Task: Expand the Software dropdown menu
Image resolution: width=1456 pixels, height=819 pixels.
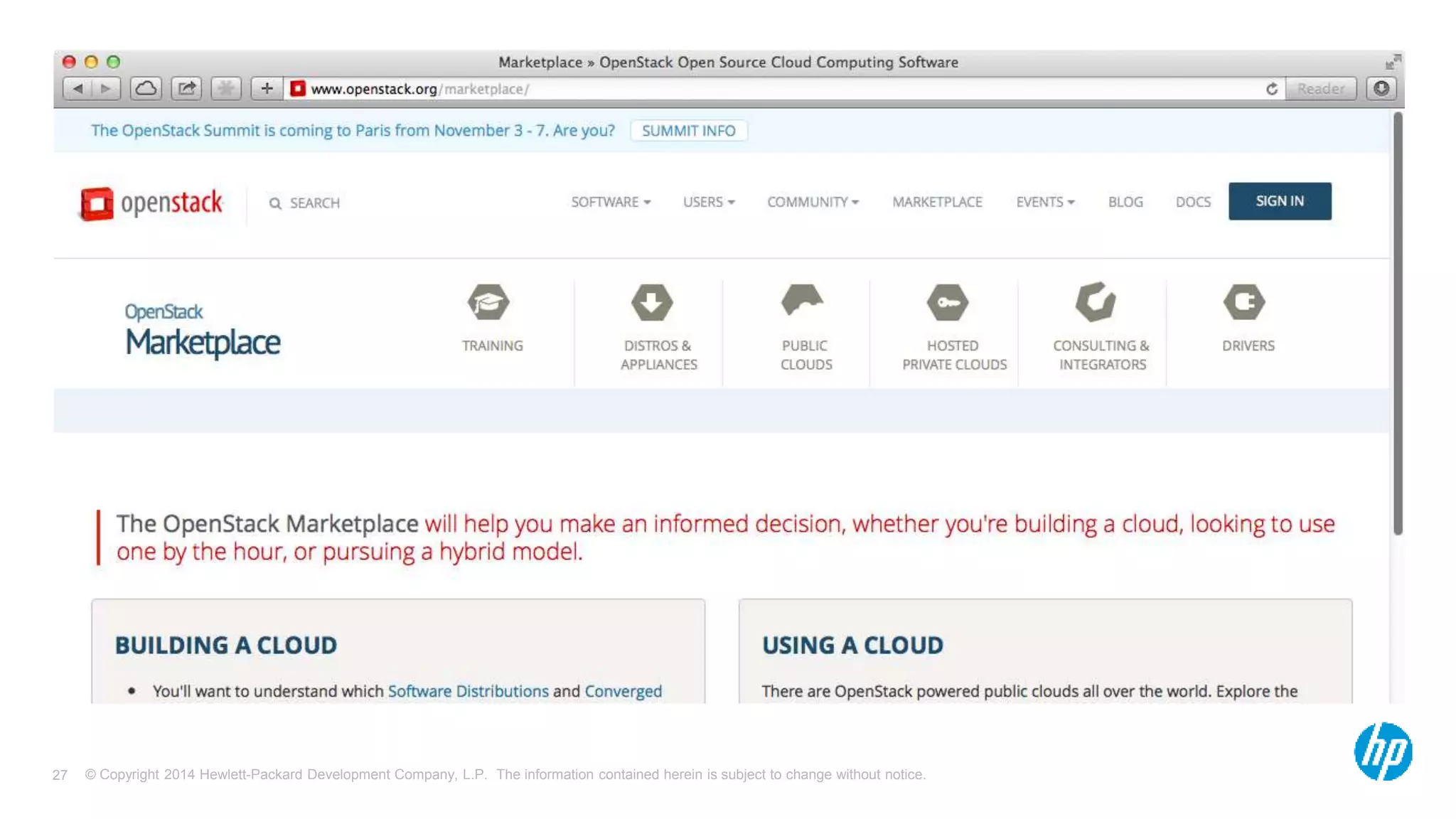Action: (x=611, y=202)
